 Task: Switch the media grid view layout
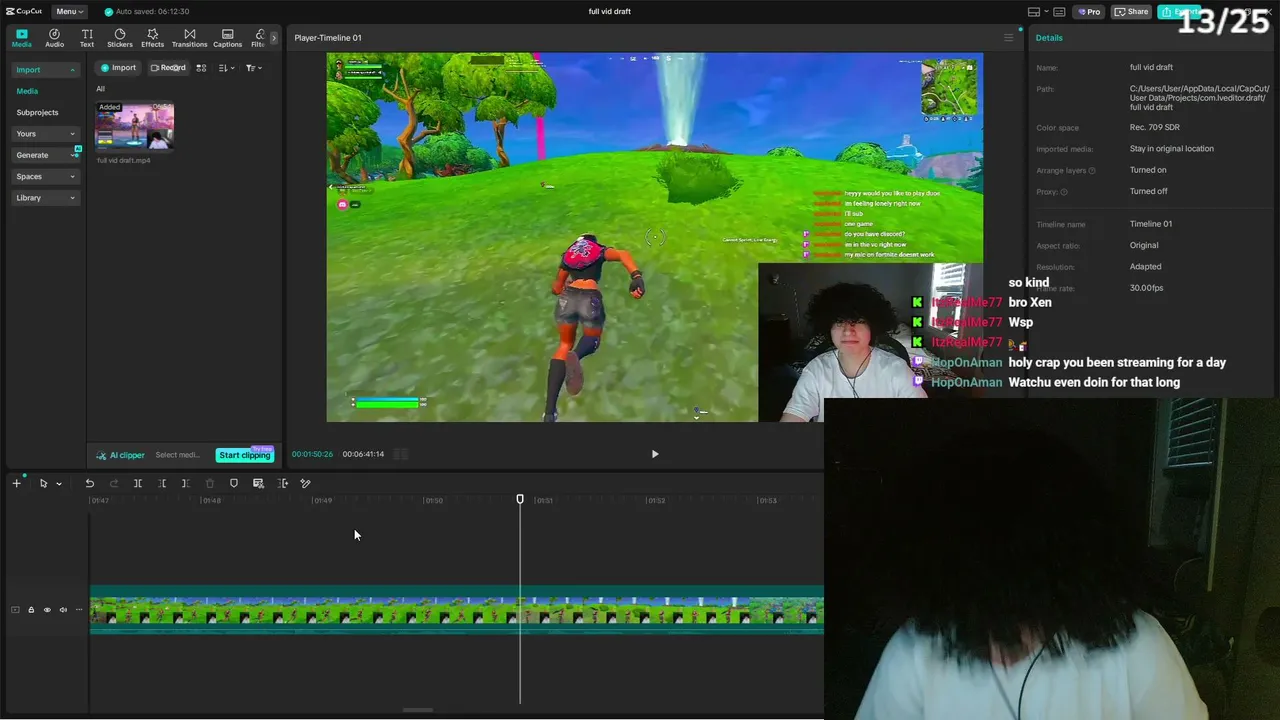coord(201,68)
